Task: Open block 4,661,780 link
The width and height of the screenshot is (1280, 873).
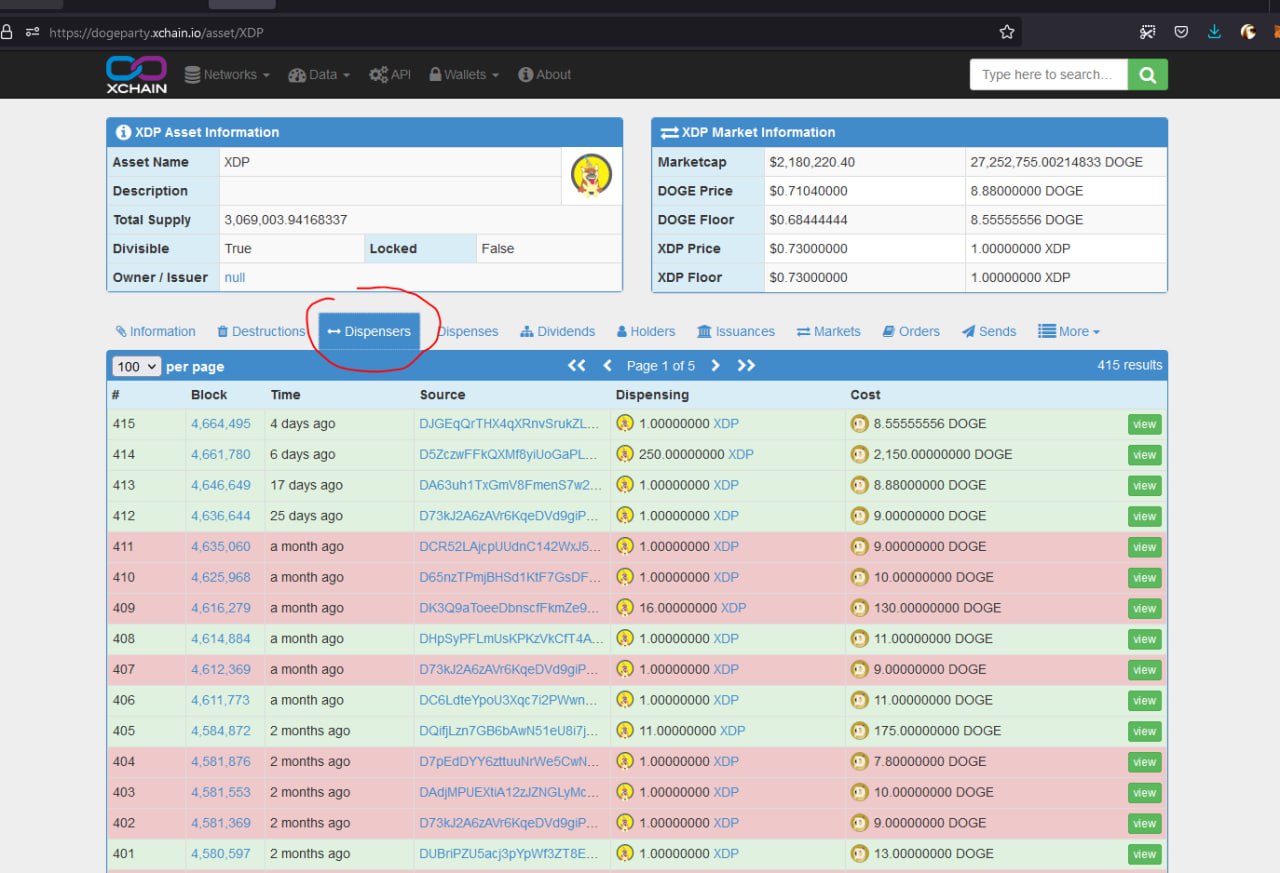Action: (221, 455)
